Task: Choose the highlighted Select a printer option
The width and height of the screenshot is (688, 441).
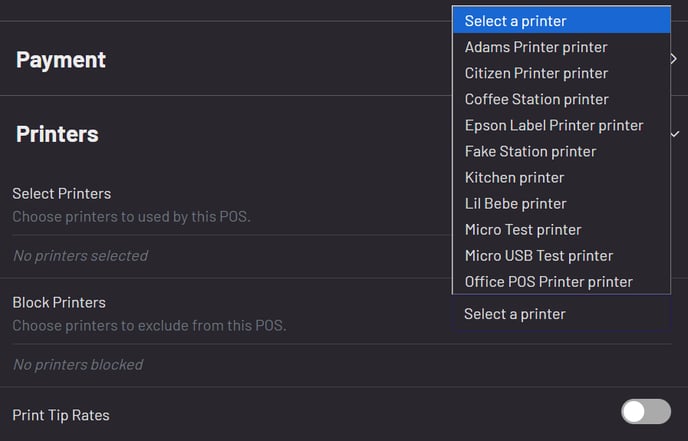Action: point(560,21)
